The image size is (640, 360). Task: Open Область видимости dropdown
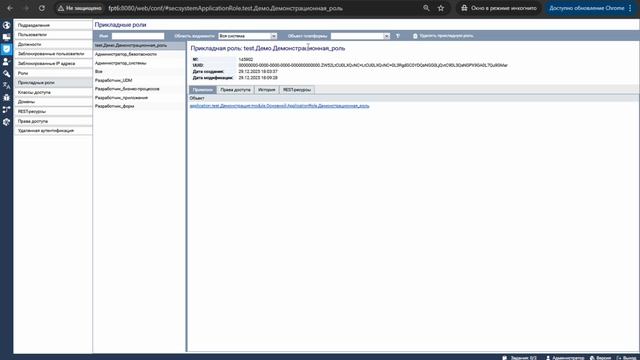coord(248,36)
